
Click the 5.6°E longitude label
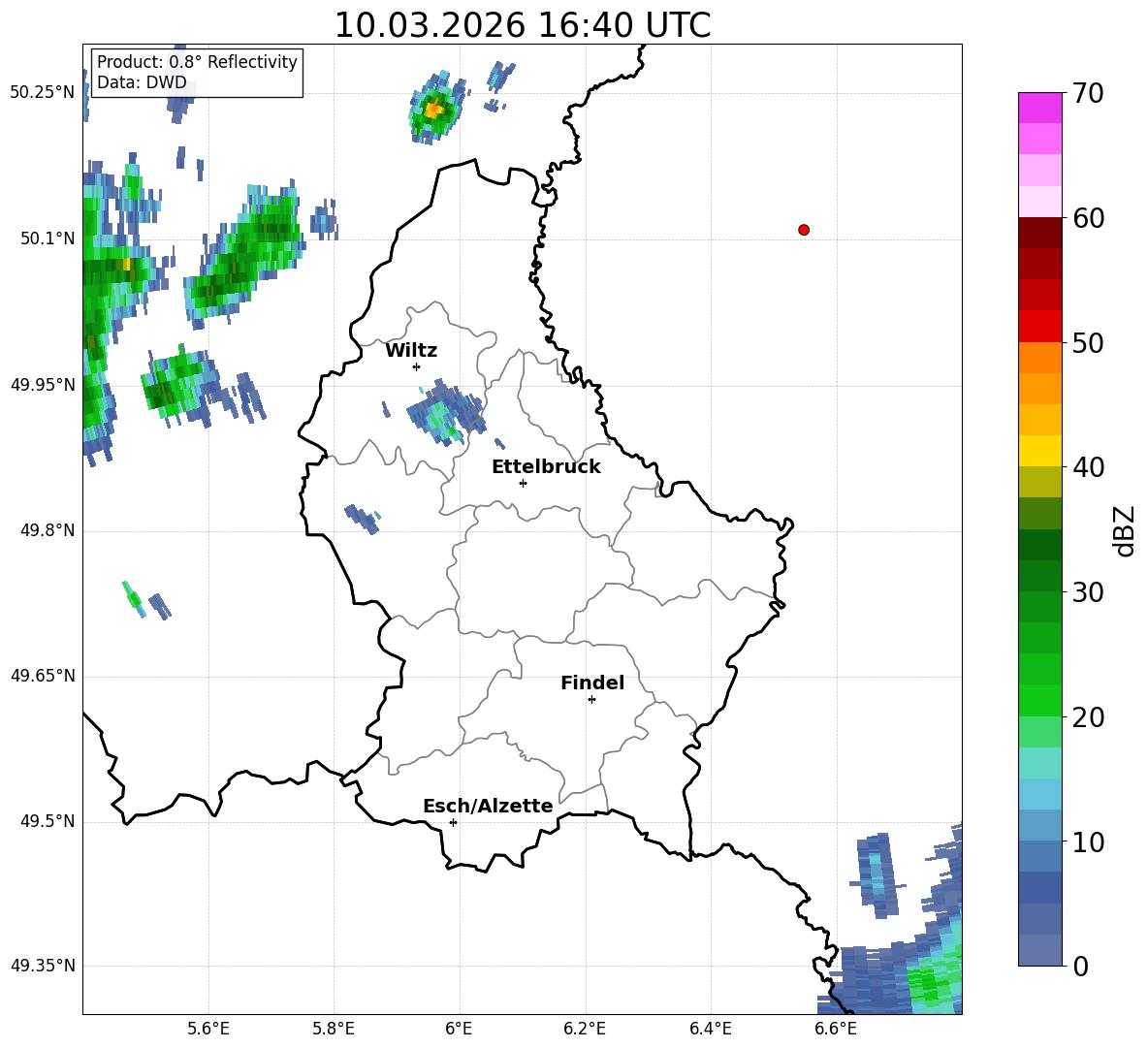208,1030
